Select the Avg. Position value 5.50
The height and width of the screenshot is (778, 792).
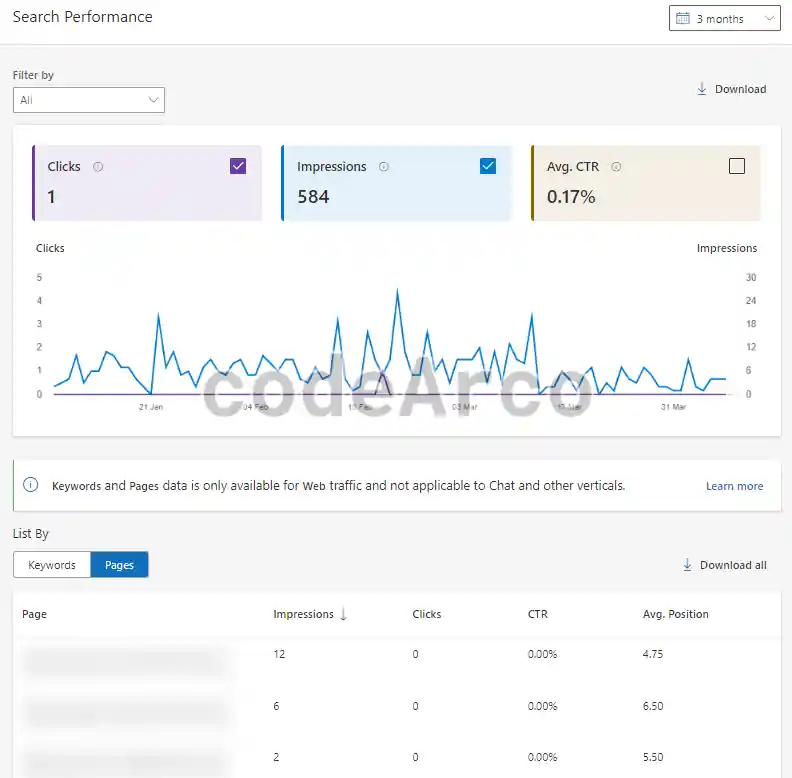tap(653, 757)
